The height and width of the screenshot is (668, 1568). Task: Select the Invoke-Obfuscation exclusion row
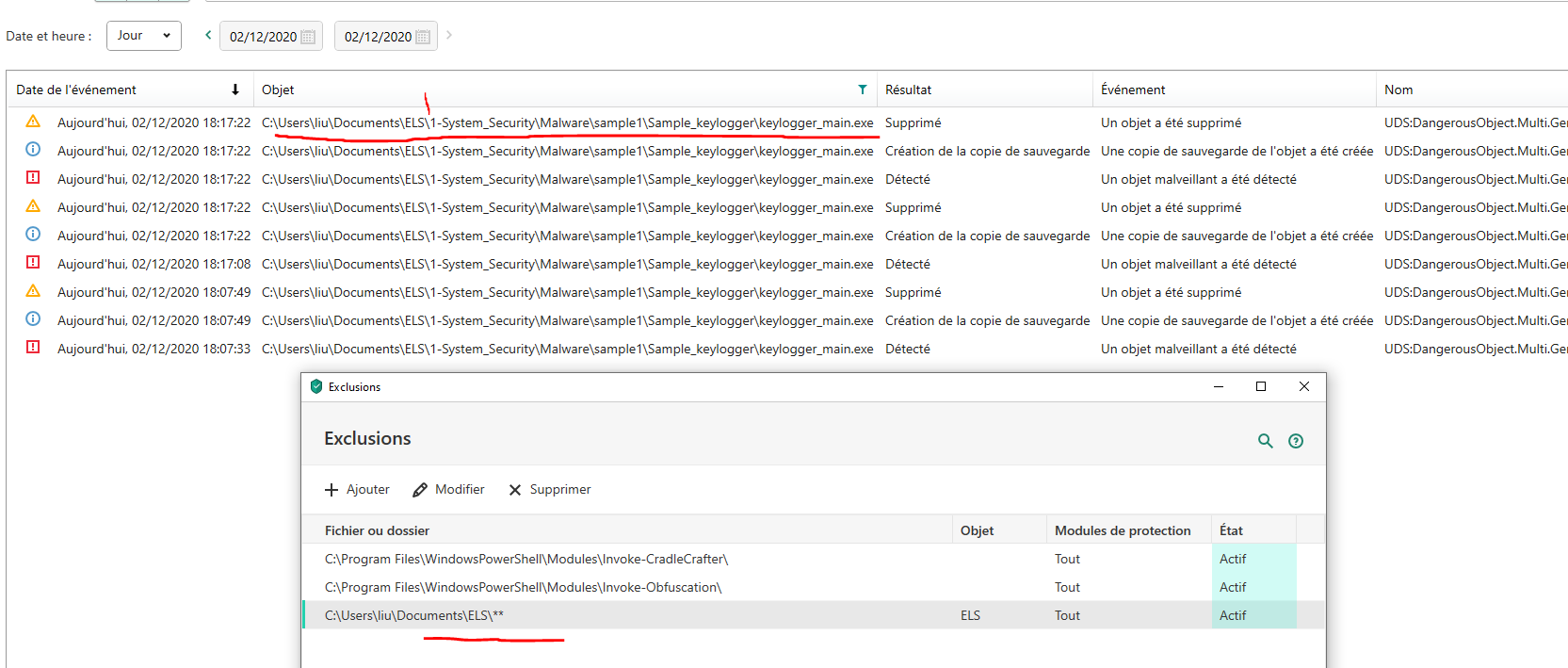click(523, 587)
